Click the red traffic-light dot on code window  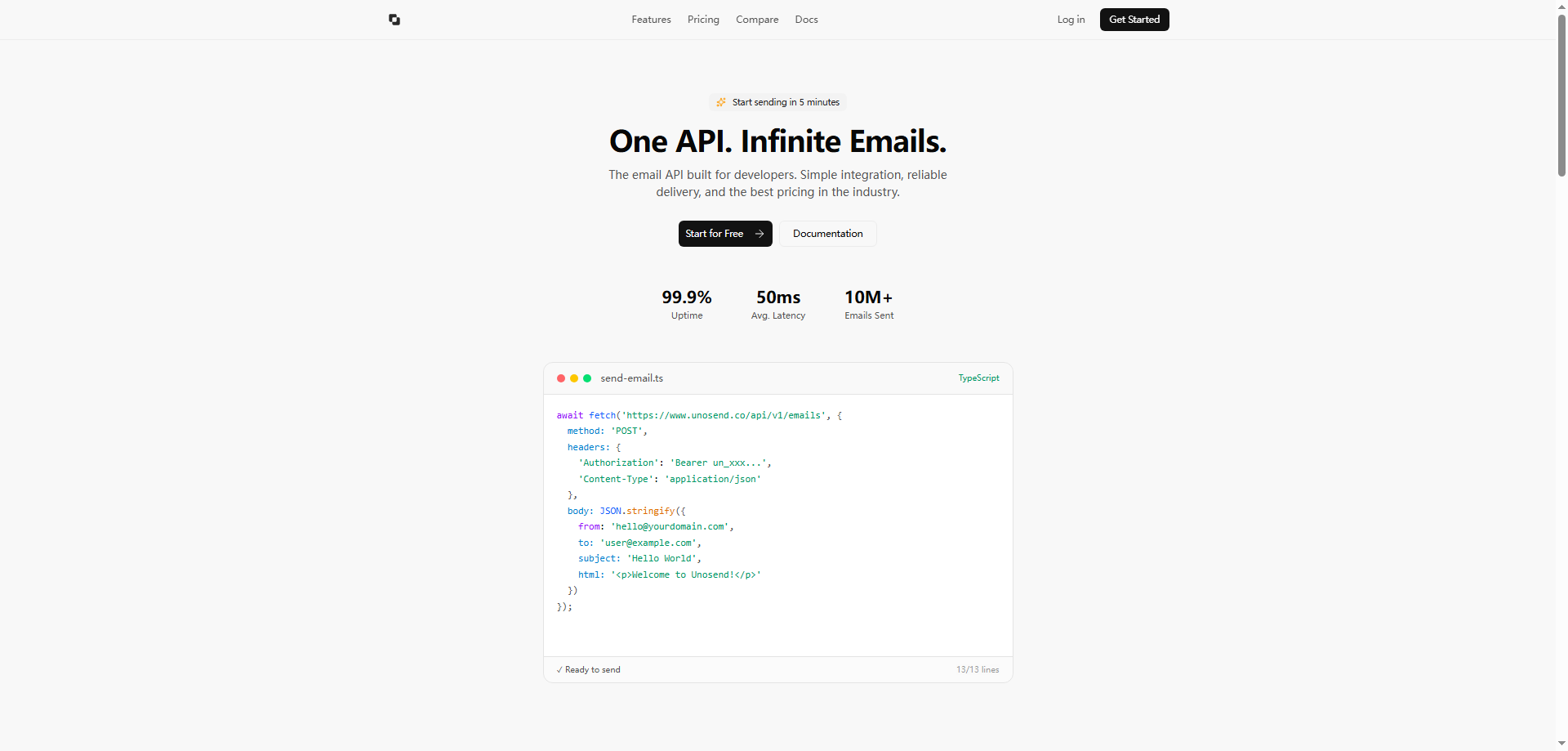(x=561, y=378)
